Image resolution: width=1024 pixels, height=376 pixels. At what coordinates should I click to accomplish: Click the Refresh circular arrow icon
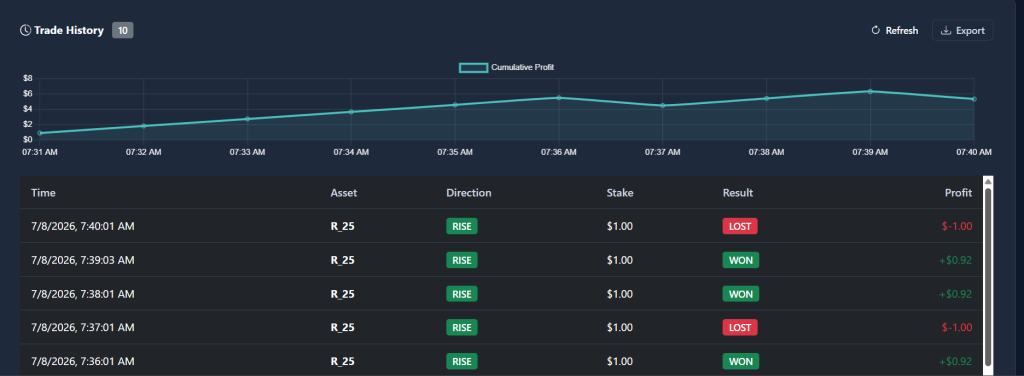click(876, 31)
